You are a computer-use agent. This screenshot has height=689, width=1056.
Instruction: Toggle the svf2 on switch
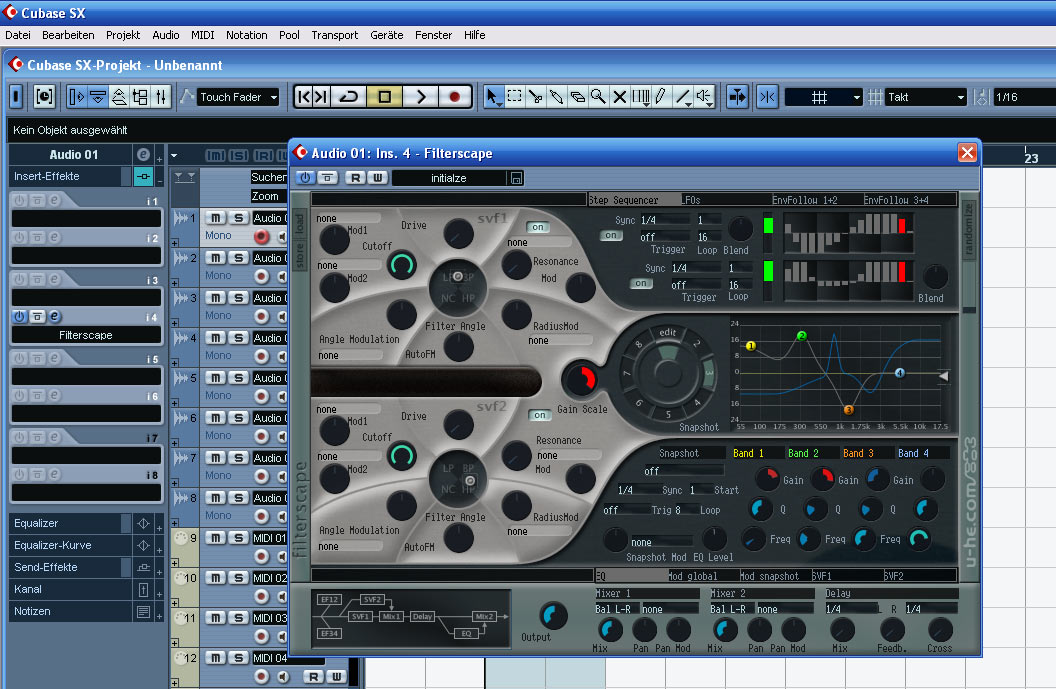539,415
